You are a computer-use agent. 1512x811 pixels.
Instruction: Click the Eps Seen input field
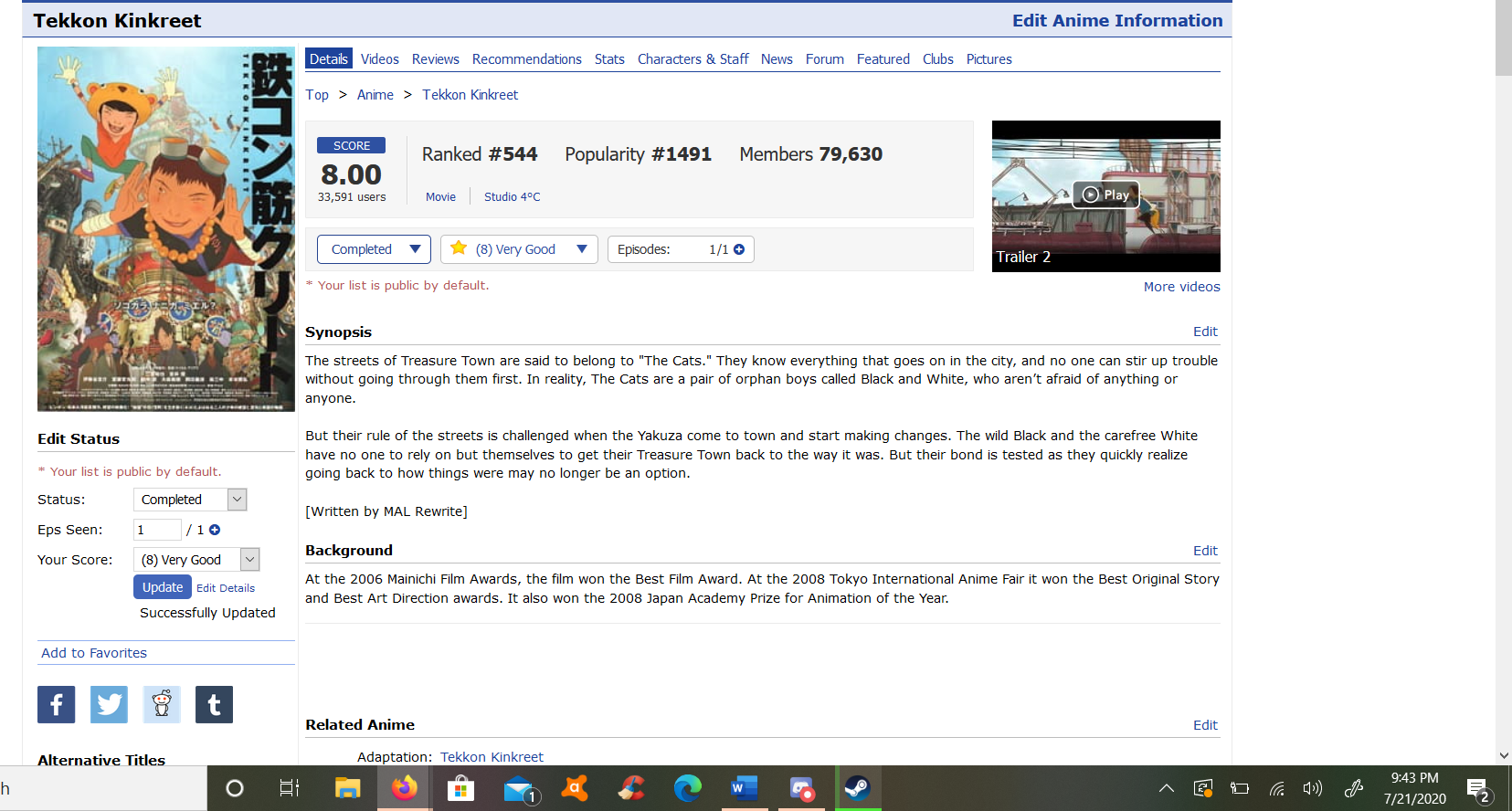(x=157, y=530)
